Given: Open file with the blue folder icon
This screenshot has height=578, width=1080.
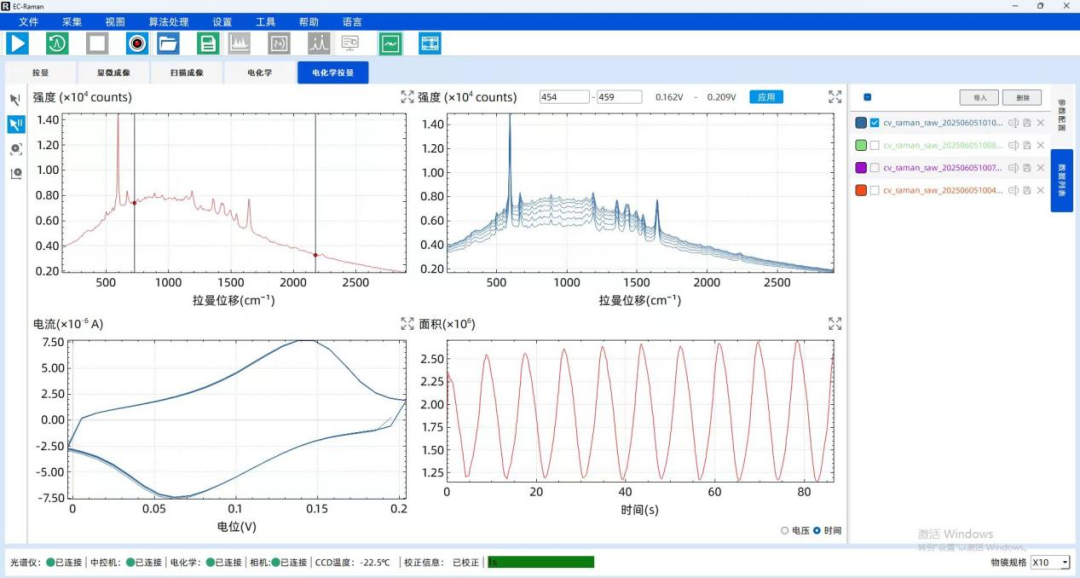Looking at the screenshot, I should (x=167, y=43).
